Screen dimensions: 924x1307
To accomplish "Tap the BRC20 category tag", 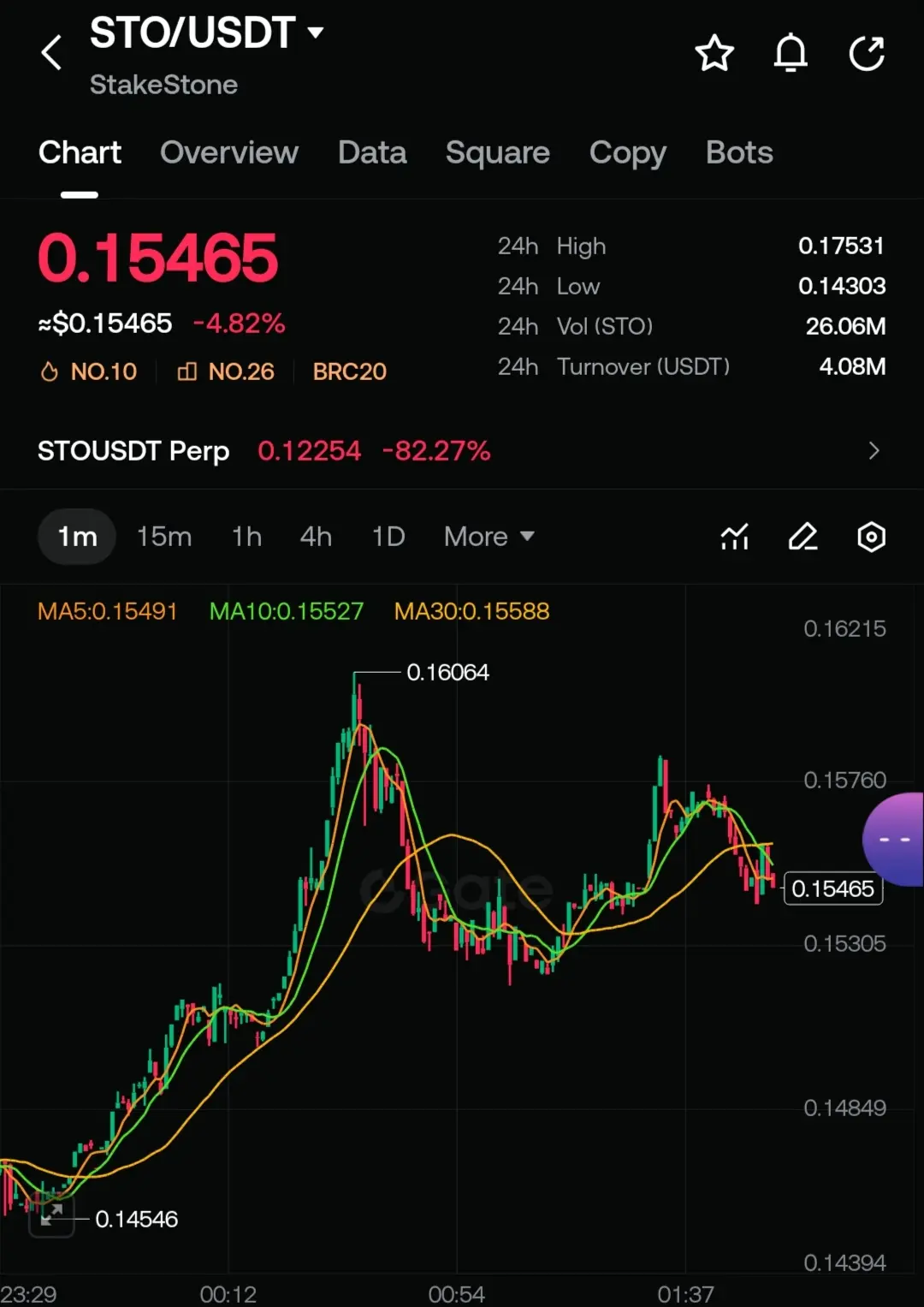I will pos(349,371).
